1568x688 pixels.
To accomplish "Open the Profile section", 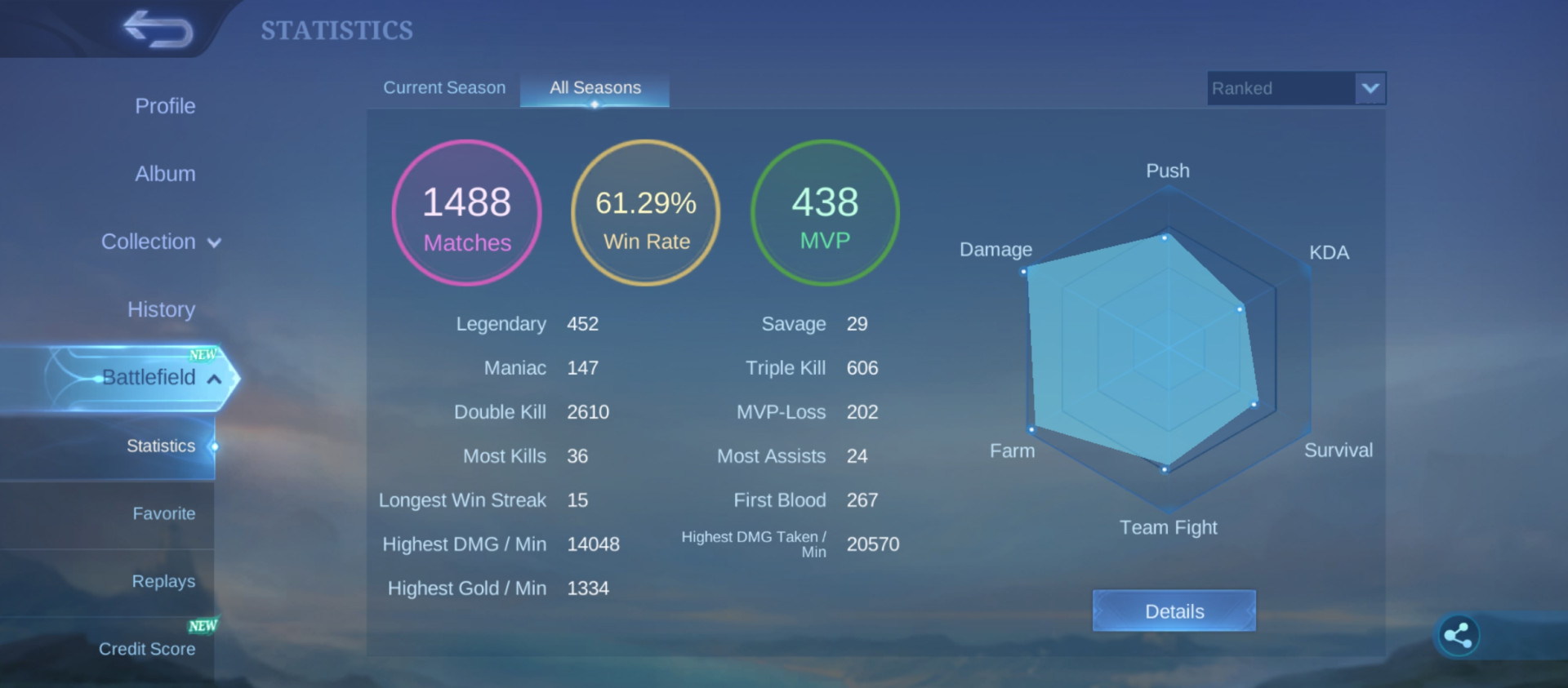I will [165, 106].
